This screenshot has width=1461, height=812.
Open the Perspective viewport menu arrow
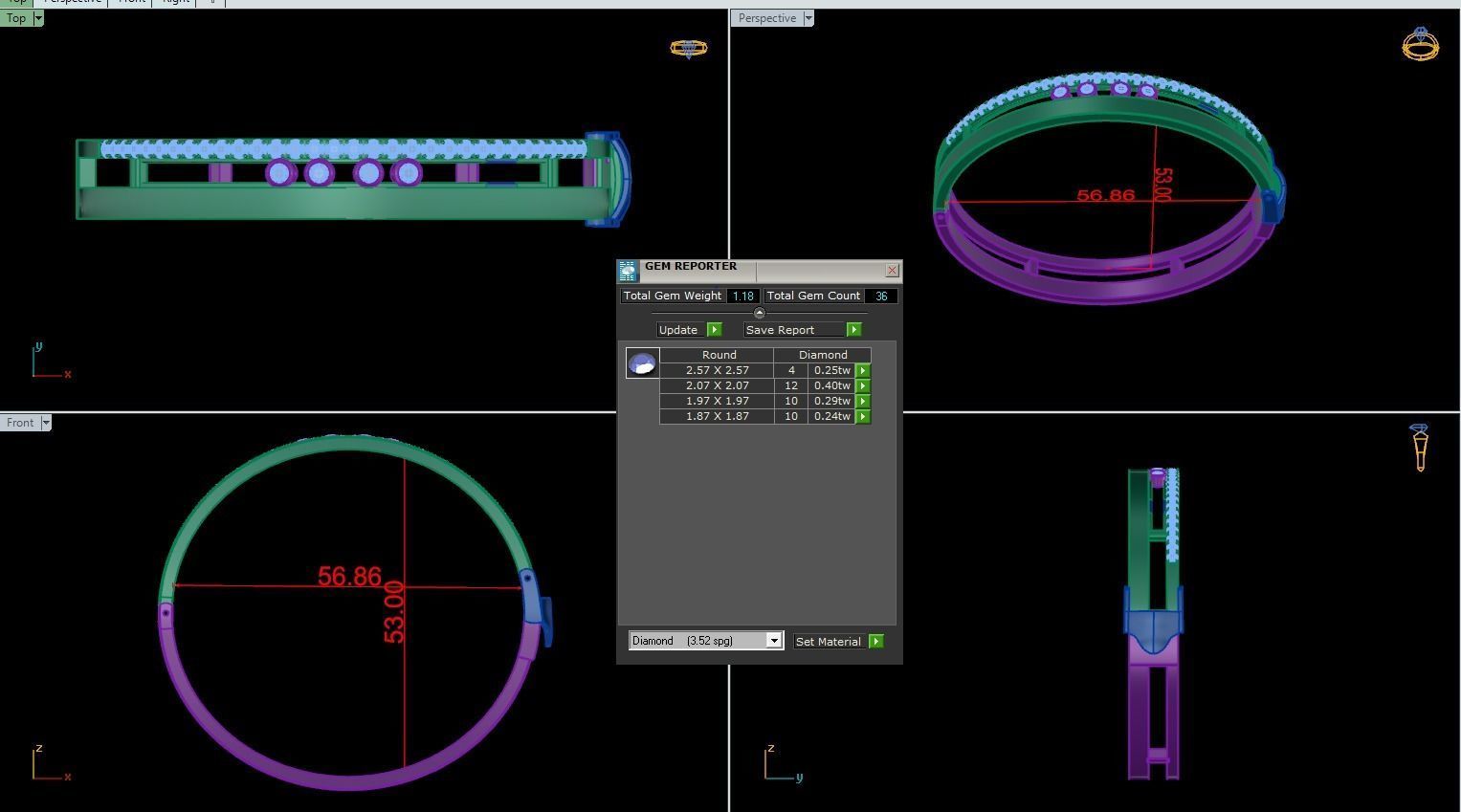coord(808,18)
